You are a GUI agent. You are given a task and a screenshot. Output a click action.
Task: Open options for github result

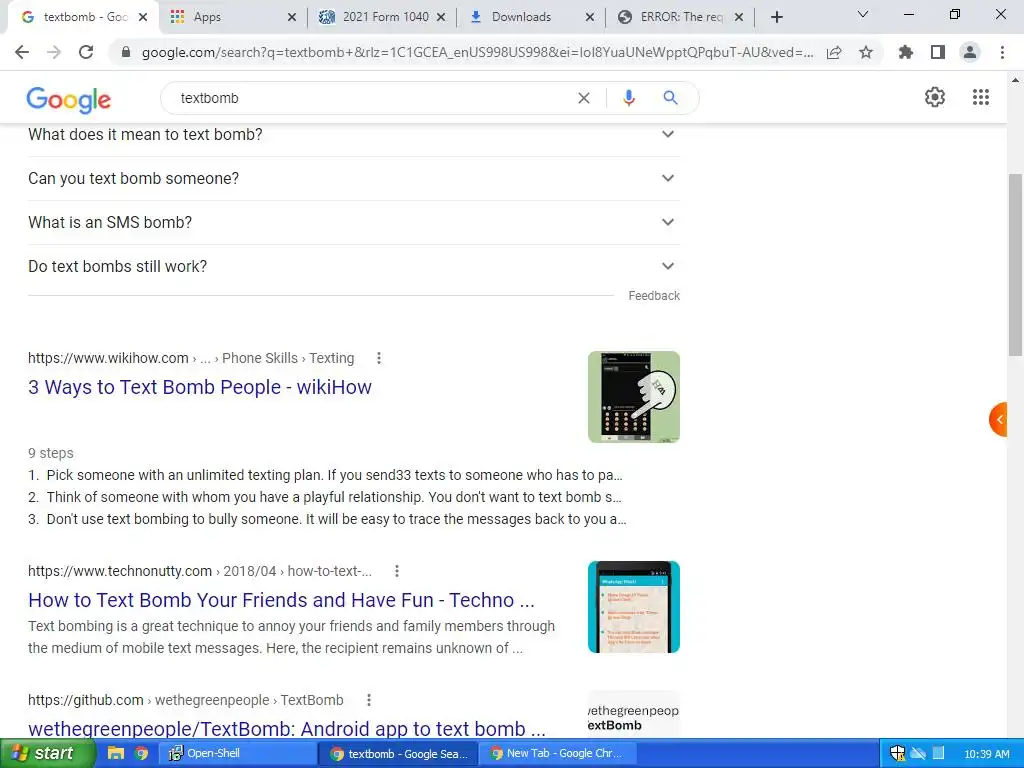coord(368,700)
